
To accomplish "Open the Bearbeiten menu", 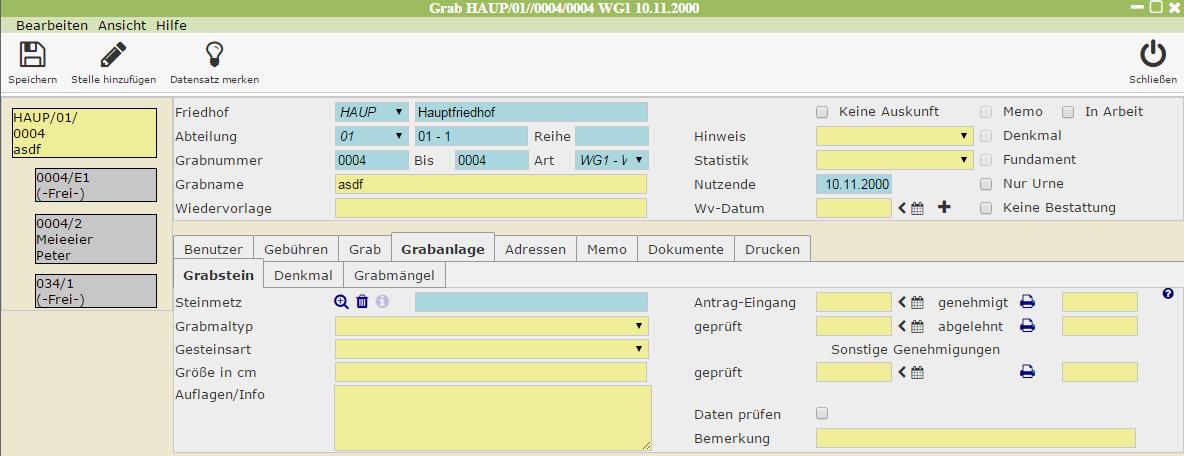I will [52, 25].
